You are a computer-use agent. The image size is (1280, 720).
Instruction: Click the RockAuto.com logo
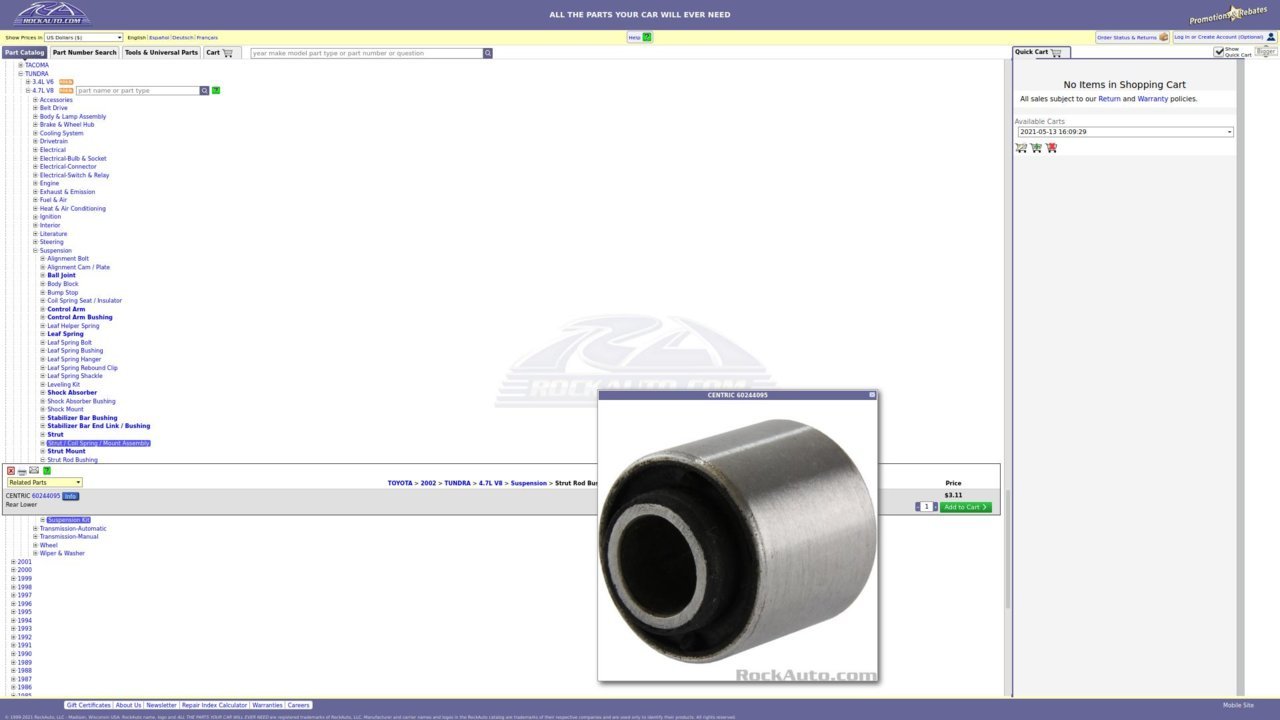coord(51,14)
